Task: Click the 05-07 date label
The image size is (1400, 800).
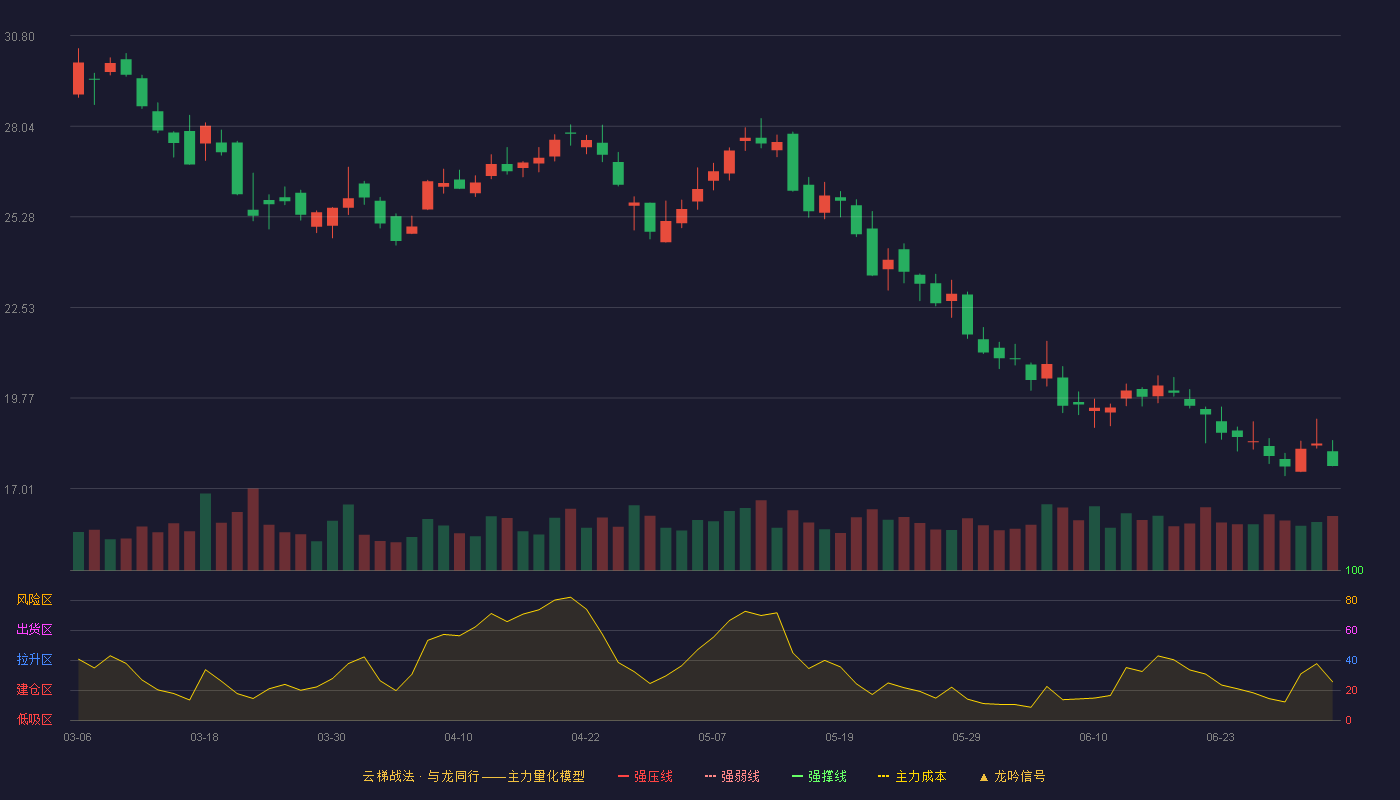Action: pyautogui.click(x=712, y=737)
